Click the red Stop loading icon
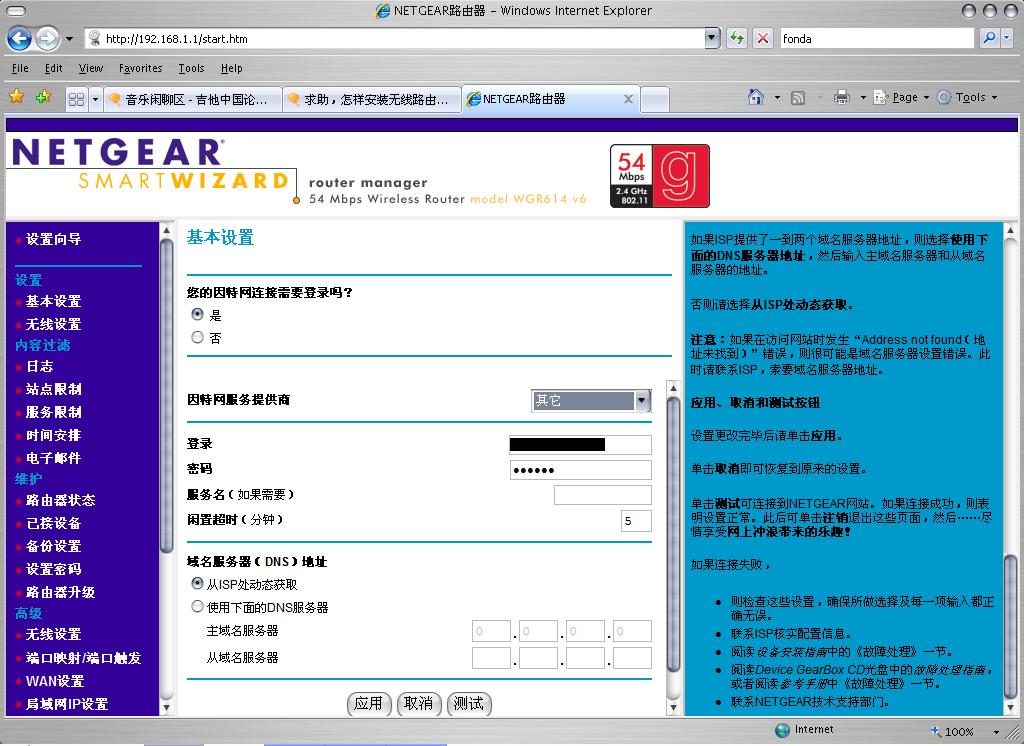The image size is (1024, 746). [x=762, y=39]
